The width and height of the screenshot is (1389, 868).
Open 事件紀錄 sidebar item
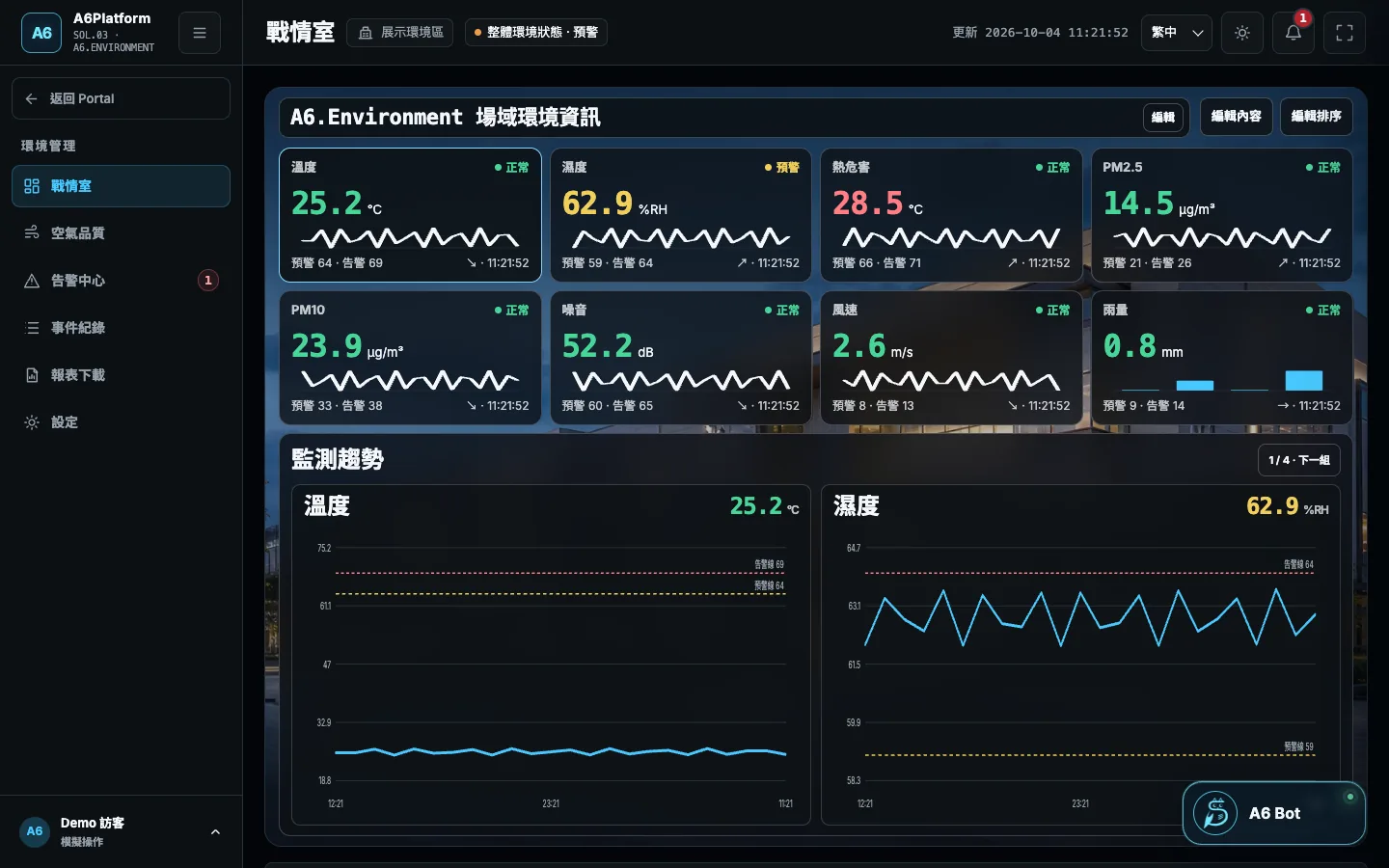(x=121, y=328)
